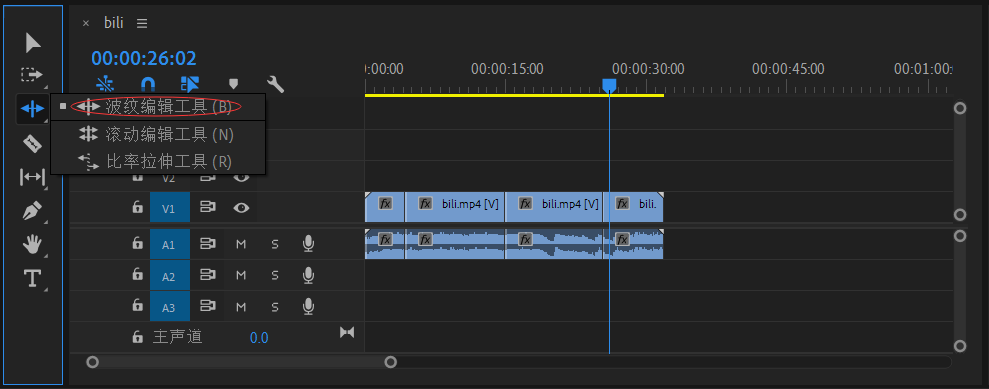This screenshot has height=389, width=989.
Task: Click top handle of video vertical scrollbar
Action: tap(960, 108)
